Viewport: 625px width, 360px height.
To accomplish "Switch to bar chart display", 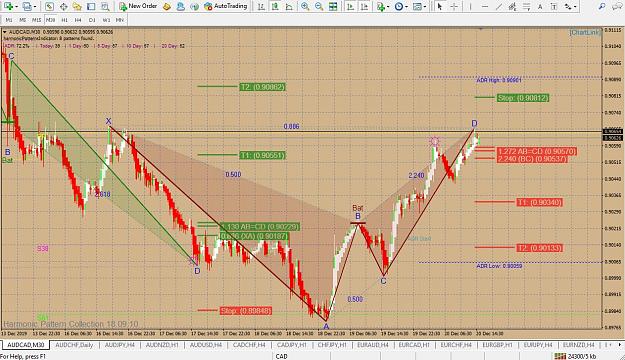I will pyautogui.click(x=261, y=6).
